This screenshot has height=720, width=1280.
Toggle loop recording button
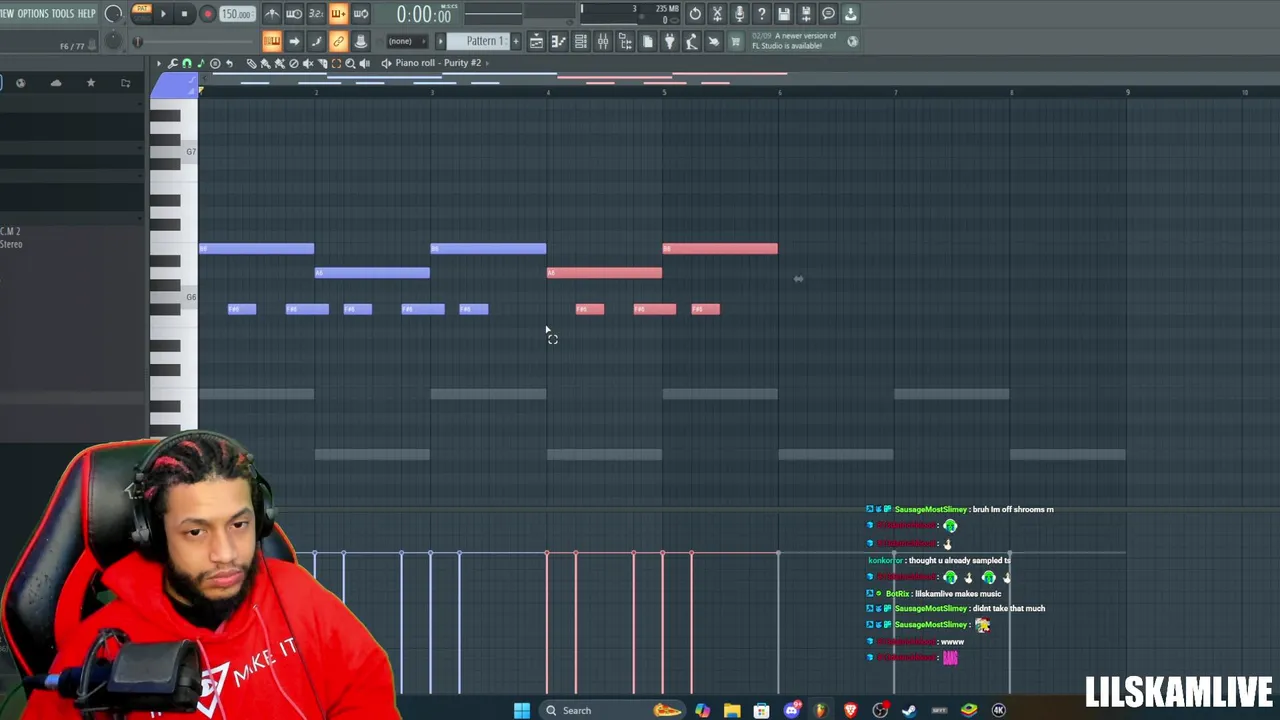[360, 14]
